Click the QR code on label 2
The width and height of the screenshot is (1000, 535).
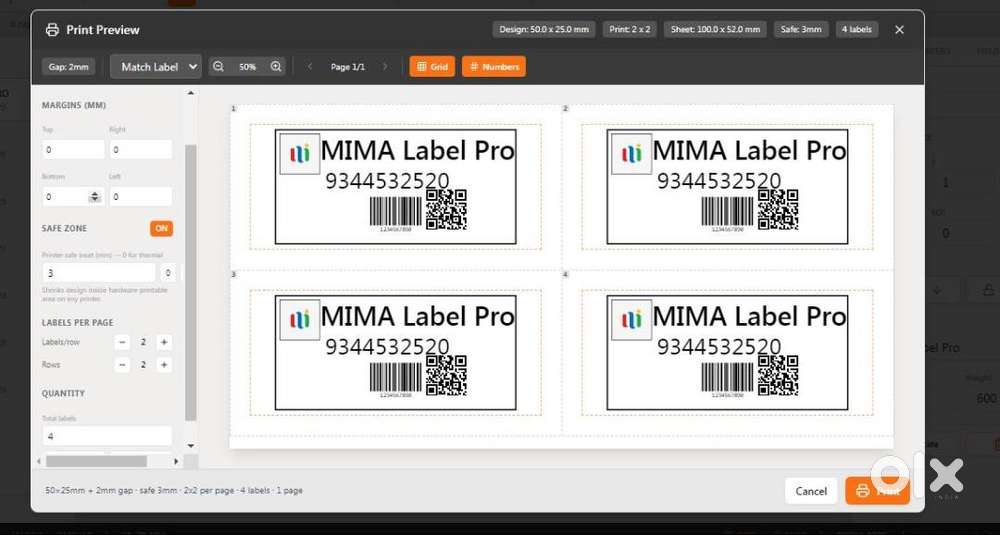778,209
